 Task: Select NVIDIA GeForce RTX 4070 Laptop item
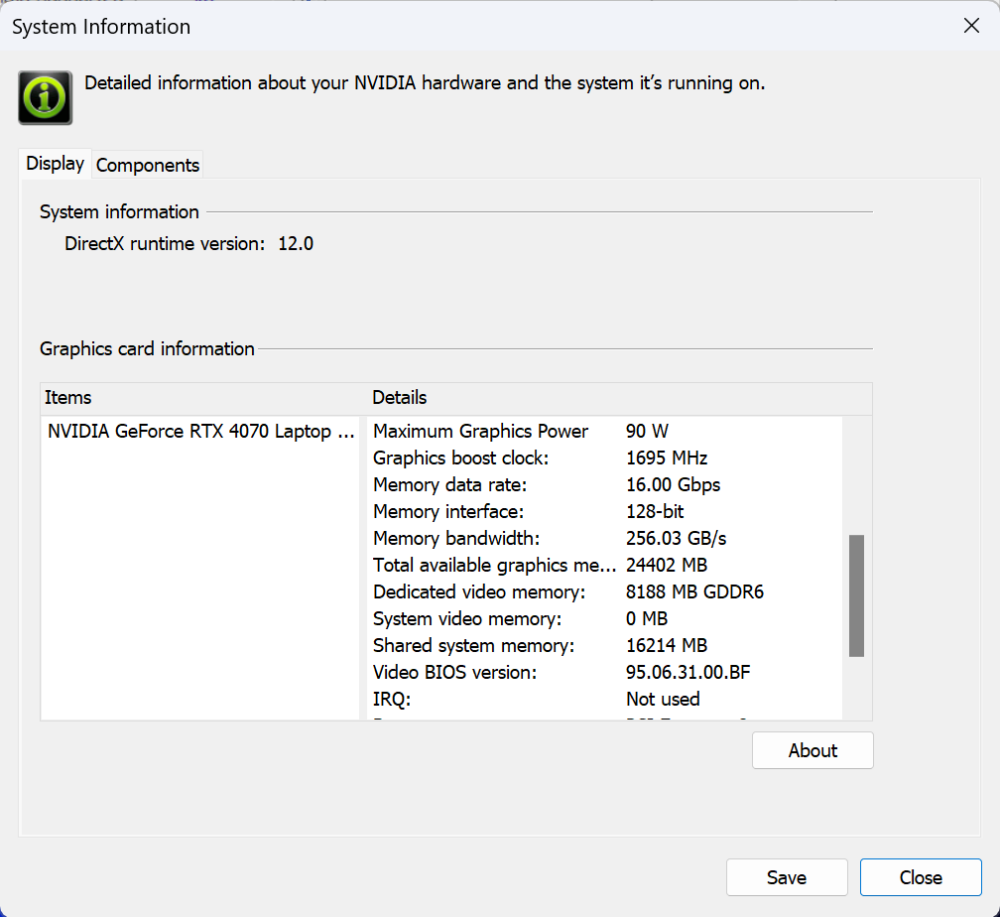(201, 432)
